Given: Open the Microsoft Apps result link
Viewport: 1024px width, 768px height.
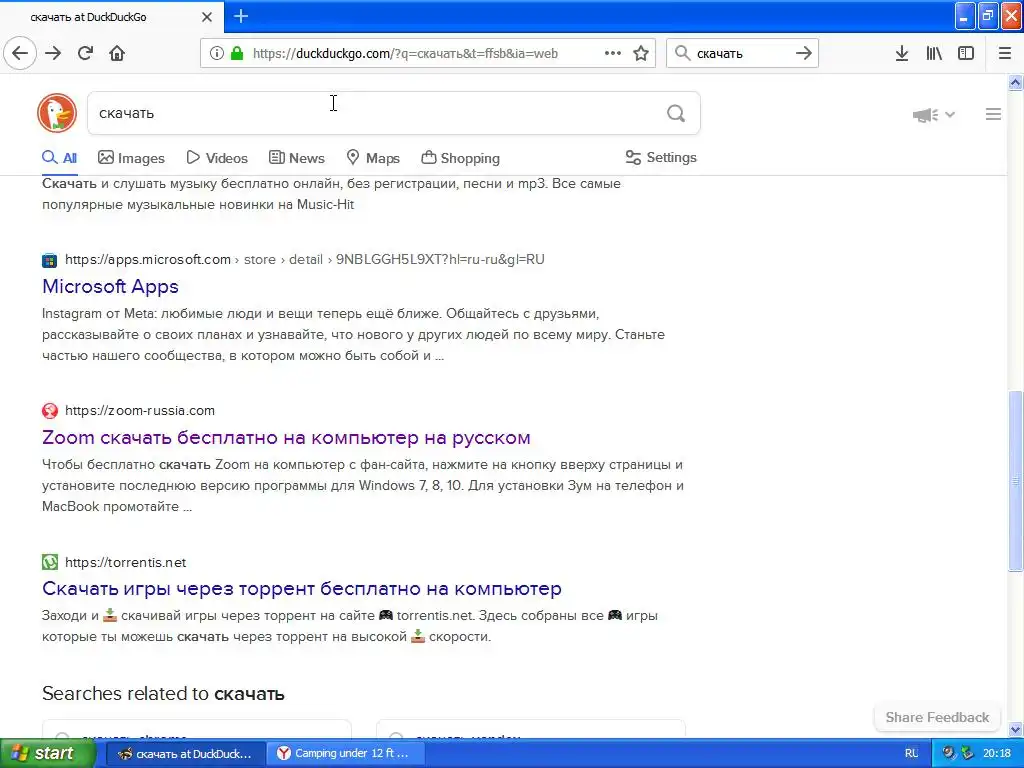Looking at the screenshot, I should click(x=110, y=287).
